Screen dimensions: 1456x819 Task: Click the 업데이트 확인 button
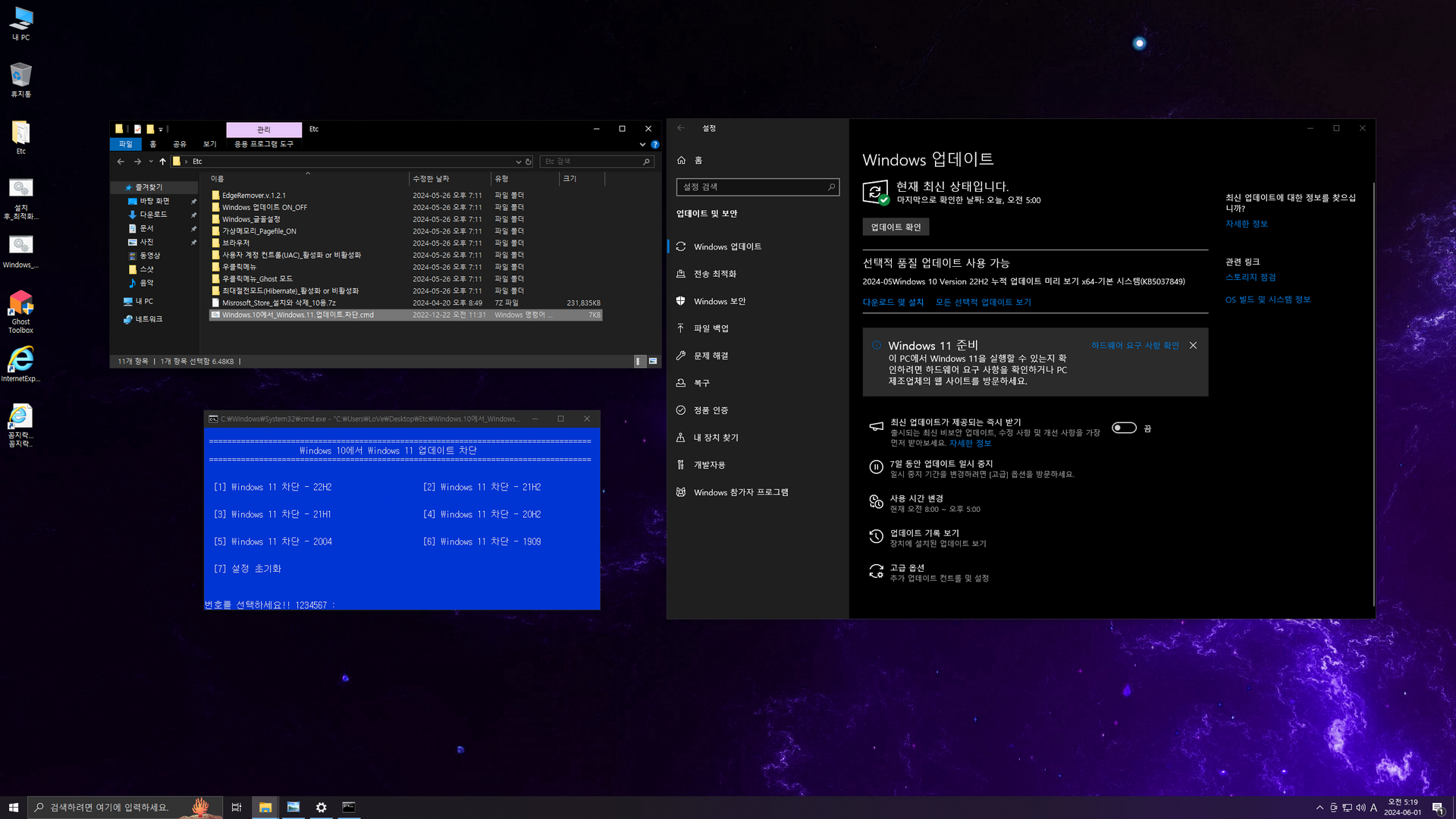895,227
